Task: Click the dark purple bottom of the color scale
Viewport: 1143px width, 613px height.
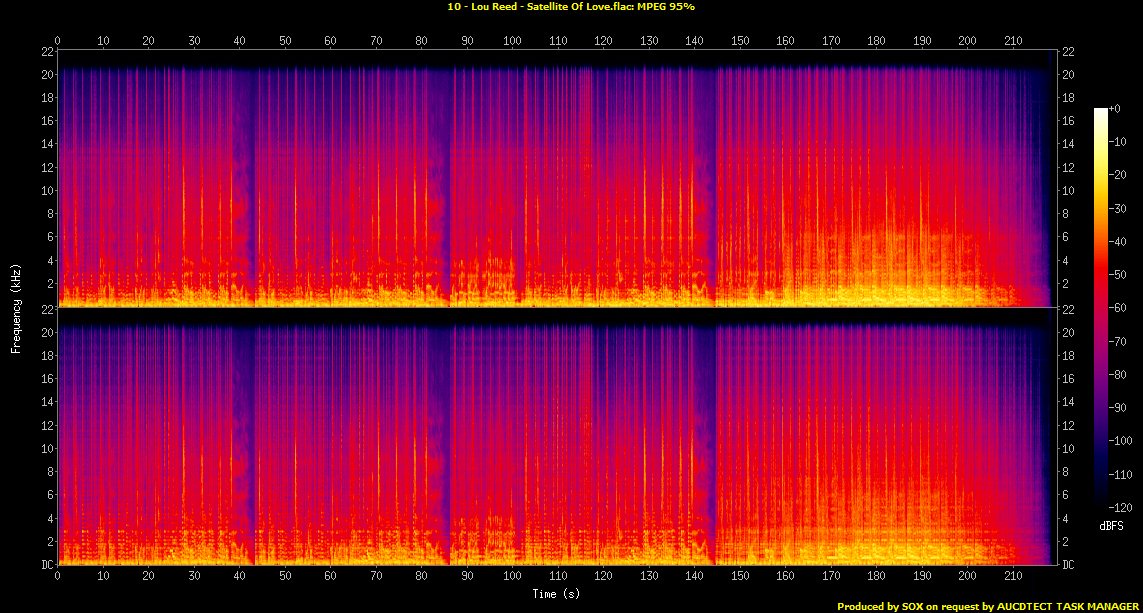Action: click(1101, 505)
